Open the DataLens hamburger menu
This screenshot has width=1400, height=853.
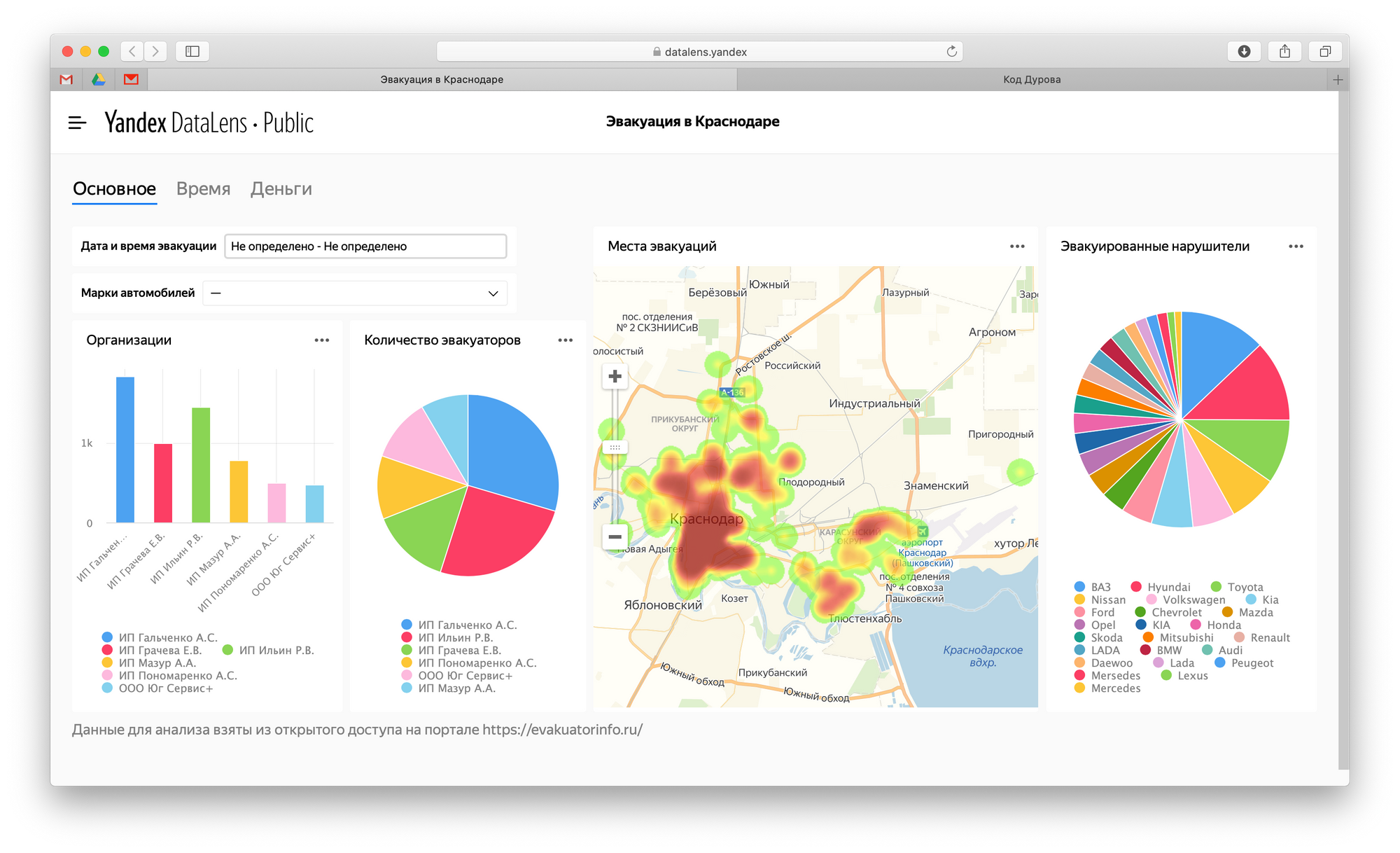pyautogui.click(x=77, y=123)
